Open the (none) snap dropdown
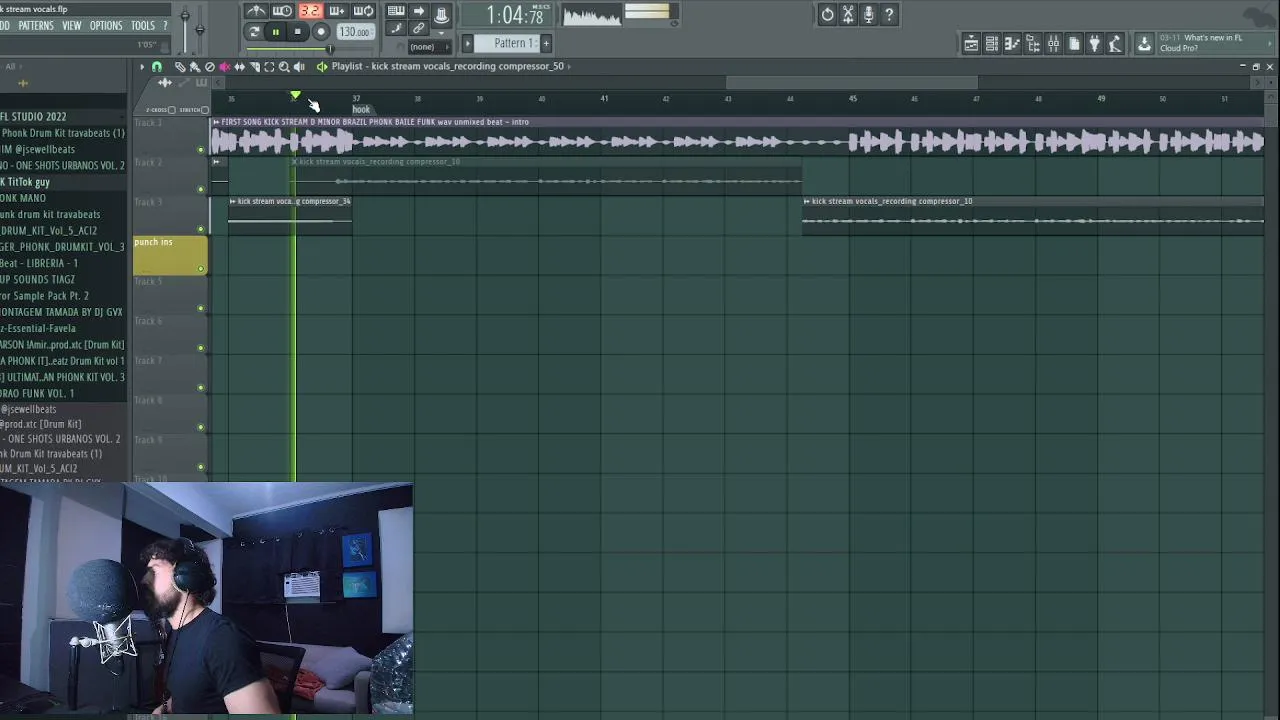The width and height of the screenshot is (1280, 720). coord(428,47)
